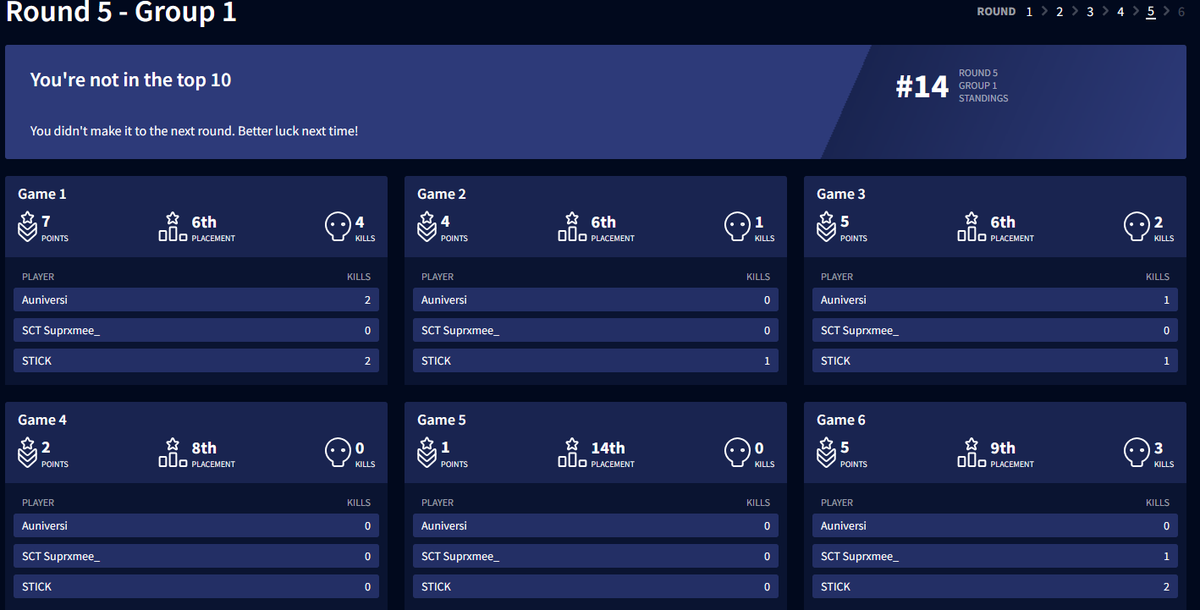Click the Game 2 kills skull icon
1200x610 pixels.
(x=737, y=227)
